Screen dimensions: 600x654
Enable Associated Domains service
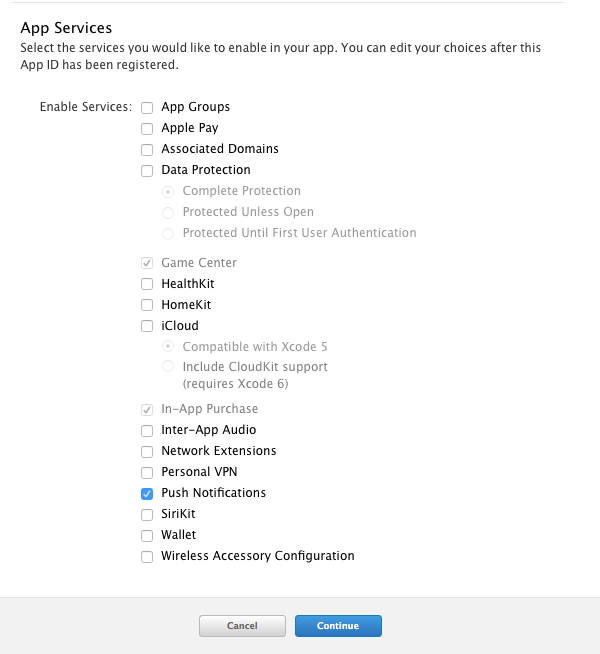coord(147,150)
